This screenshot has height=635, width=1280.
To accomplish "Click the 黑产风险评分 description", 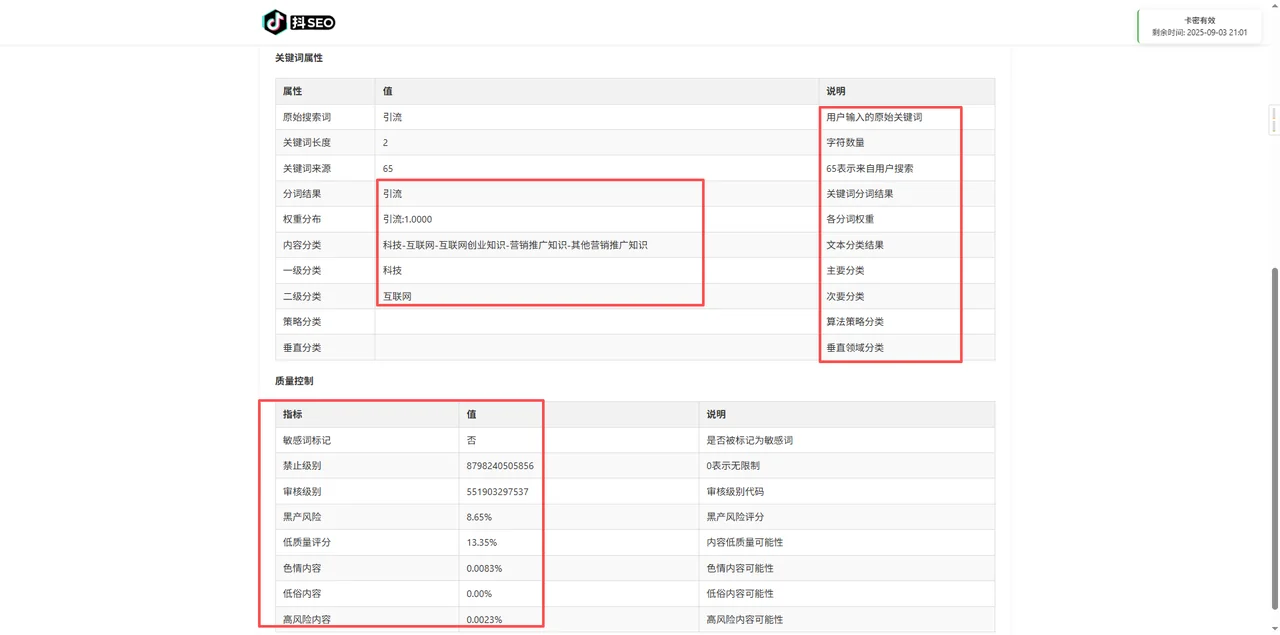I will [735, 517].
